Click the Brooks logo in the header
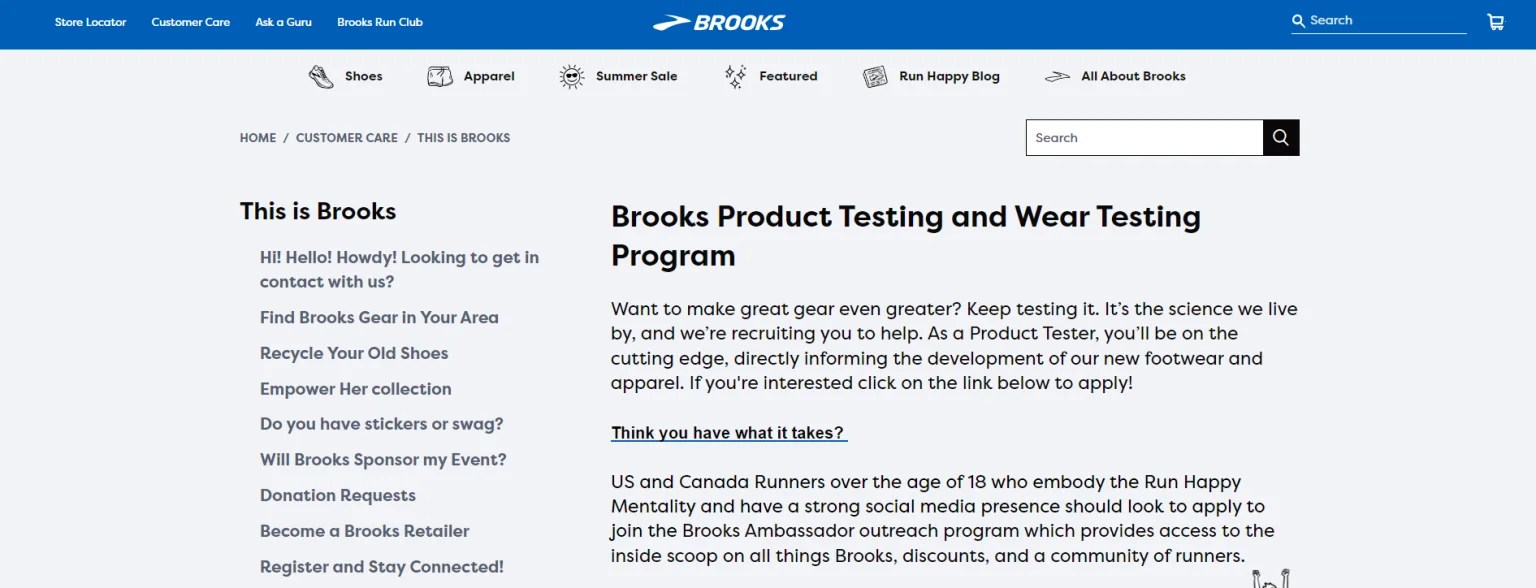This screenshot has width=1536, height=588. 719,22
